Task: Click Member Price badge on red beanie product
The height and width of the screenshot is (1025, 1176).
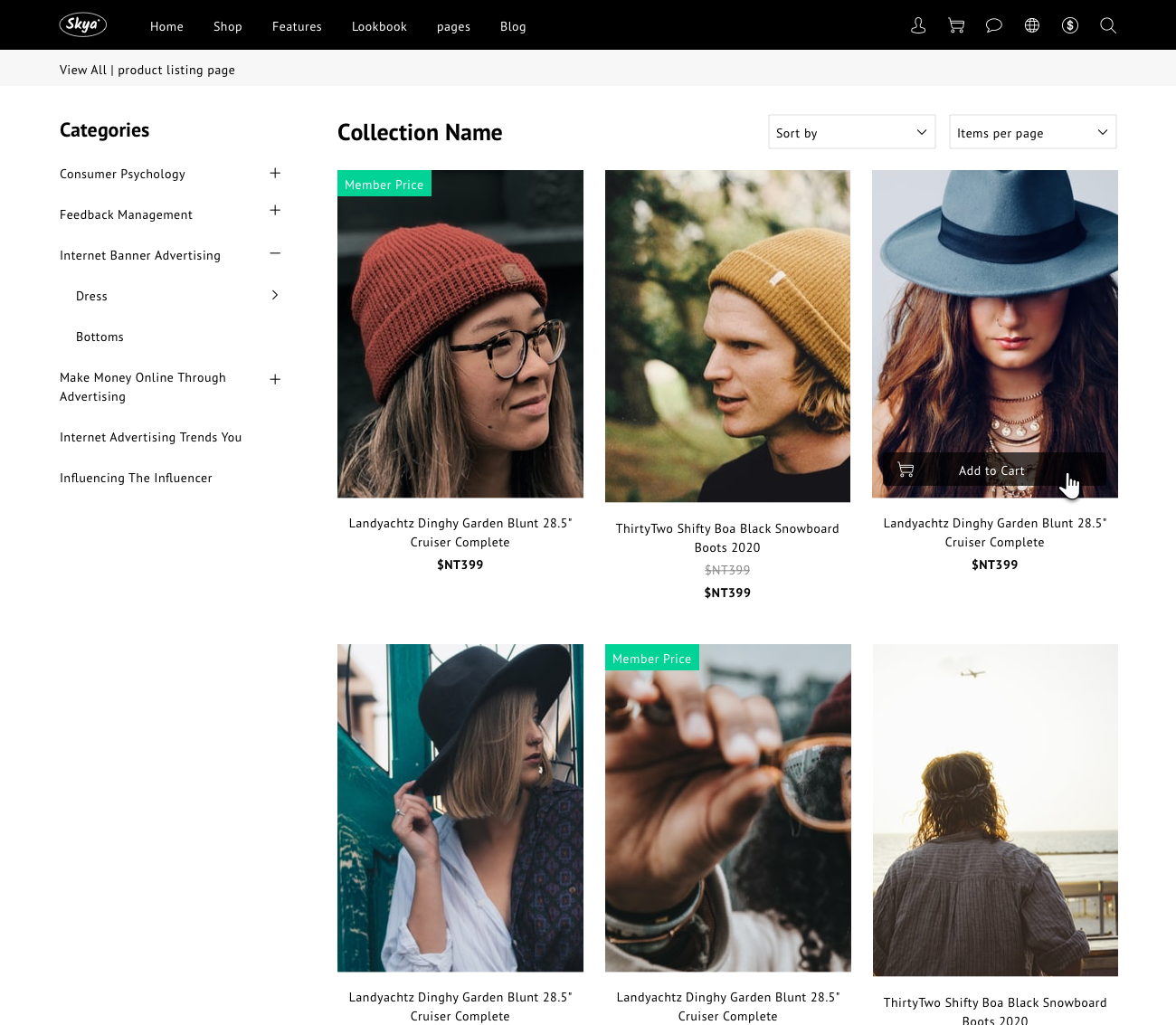Action: (x=384, y=184)
